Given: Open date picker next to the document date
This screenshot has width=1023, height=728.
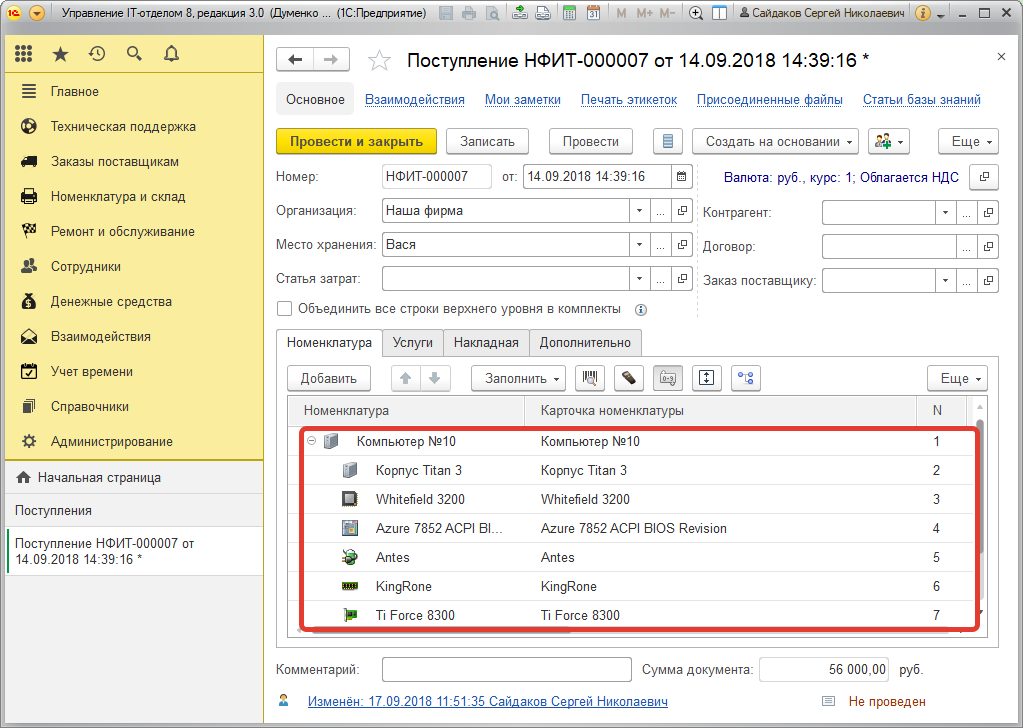Looking at the screenshot, I should tap(681, 176).
